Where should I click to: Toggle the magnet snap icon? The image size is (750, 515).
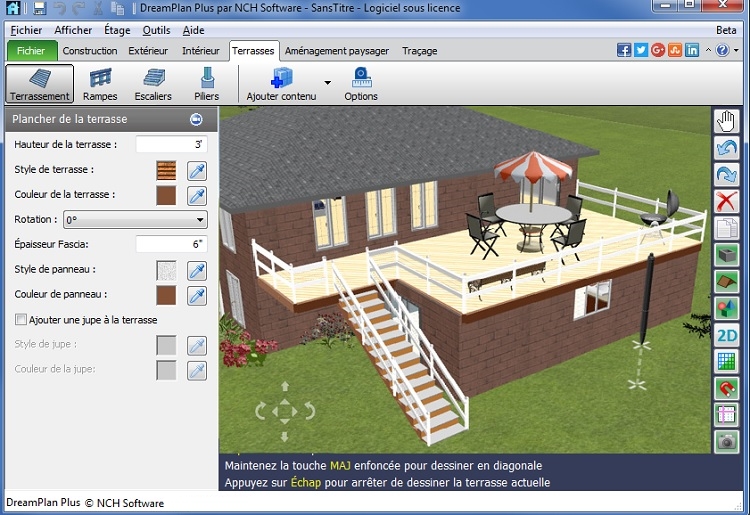tap(727, 388)
